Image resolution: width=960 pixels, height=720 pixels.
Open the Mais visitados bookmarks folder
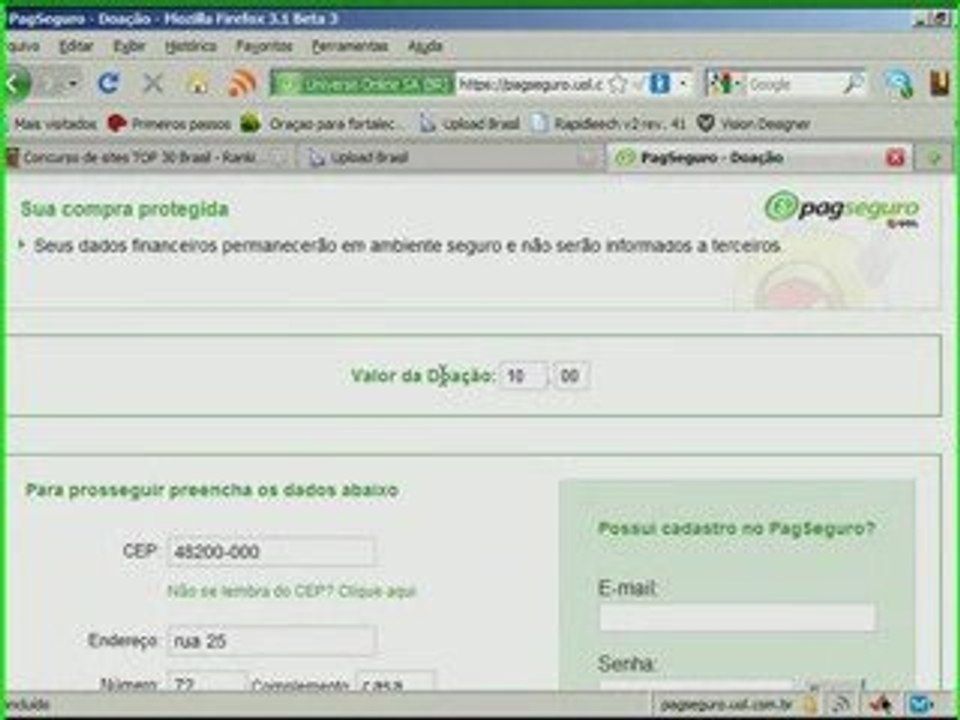click(x=55, y=124)
